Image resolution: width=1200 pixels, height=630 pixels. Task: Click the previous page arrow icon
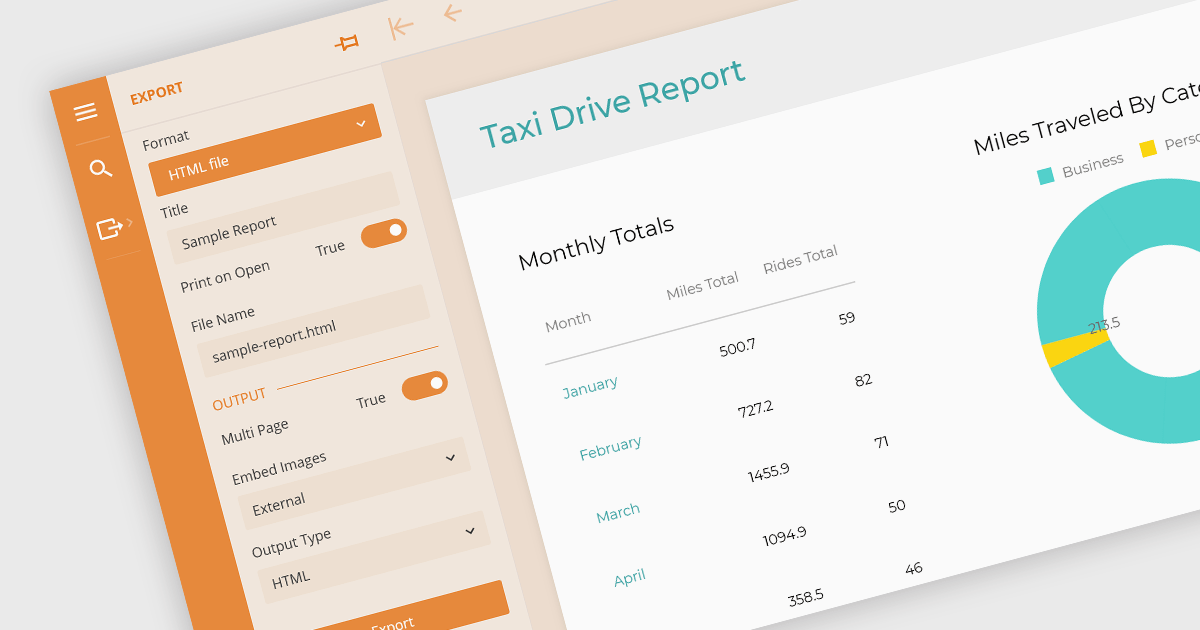point(452,13)
